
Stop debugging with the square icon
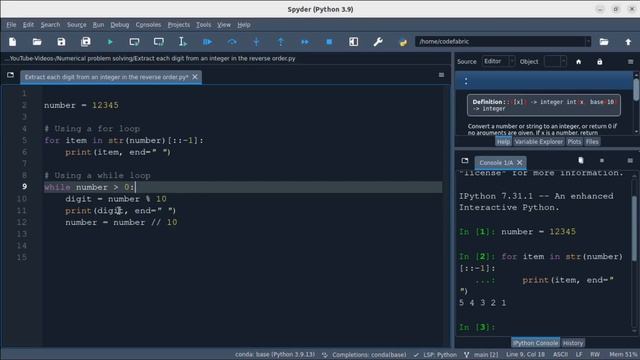(329, 42)
